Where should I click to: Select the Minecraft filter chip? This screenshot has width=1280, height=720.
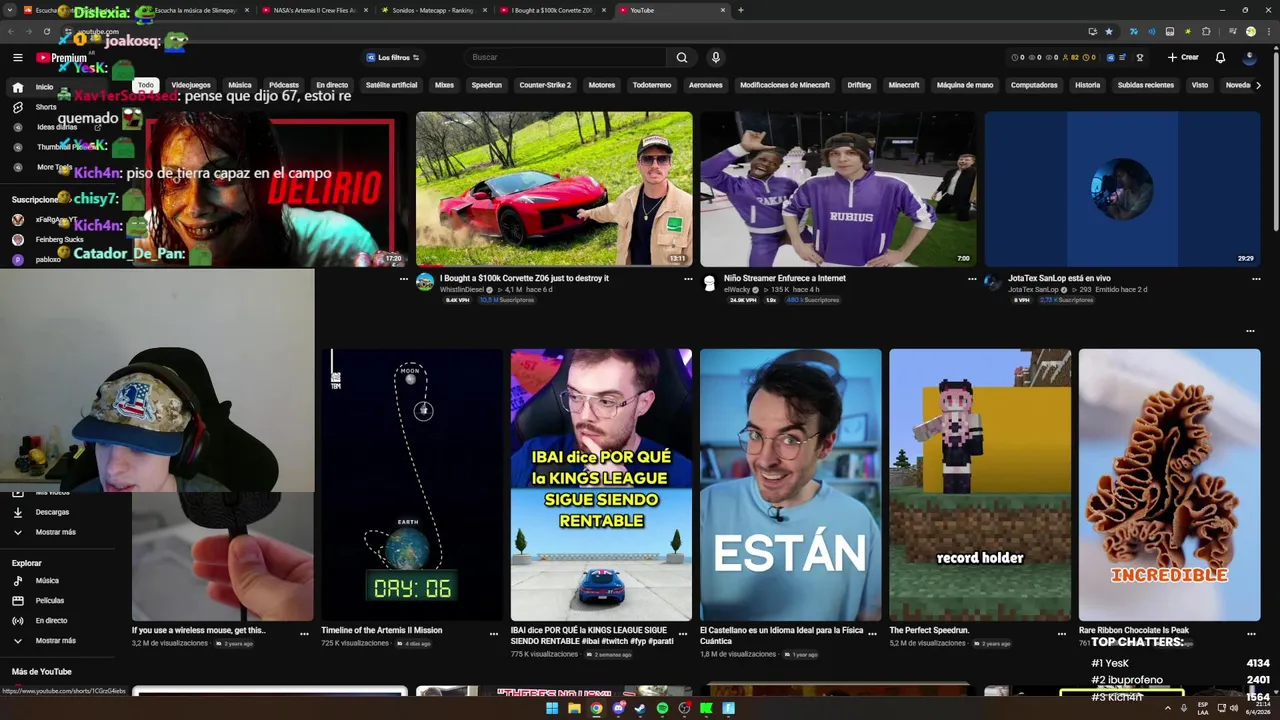click(904, 85)
